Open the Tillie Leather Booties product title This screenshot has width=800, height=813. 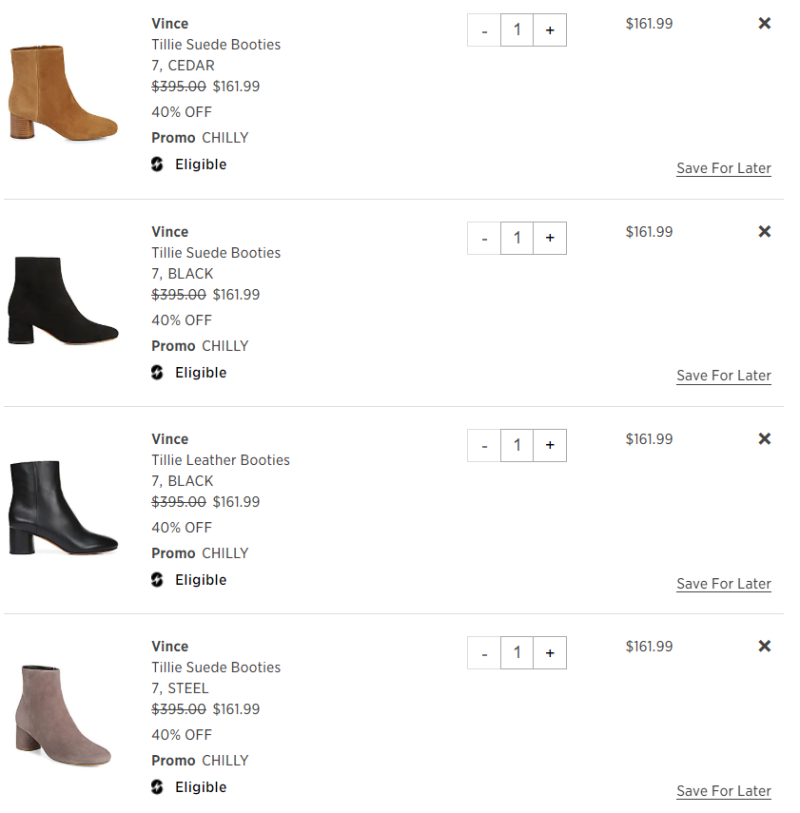point(221,460)
